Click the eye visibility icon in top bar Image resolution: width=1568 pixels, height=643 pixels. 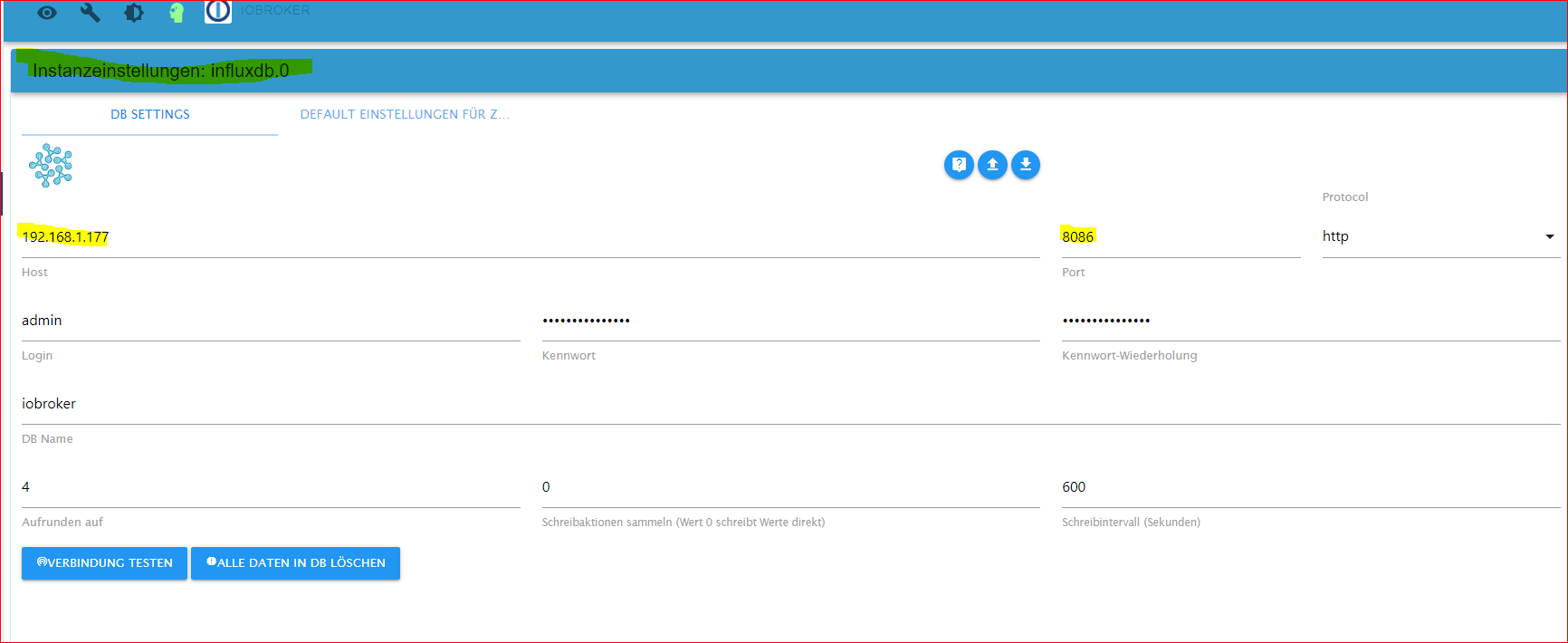coord(47,13)
